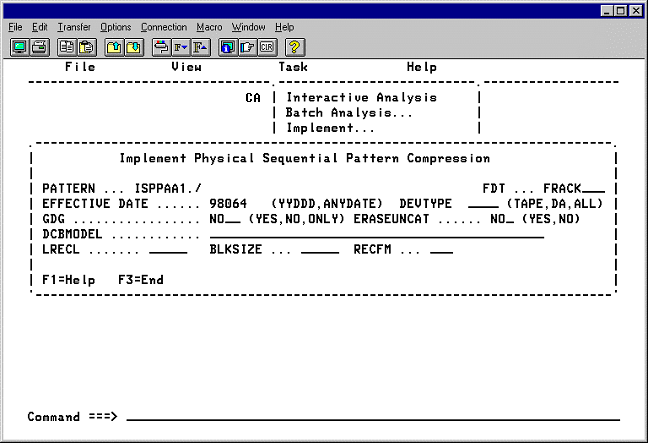Click the print screen printer icon
Screen dimensions: 648x443
tap(40, 47)
